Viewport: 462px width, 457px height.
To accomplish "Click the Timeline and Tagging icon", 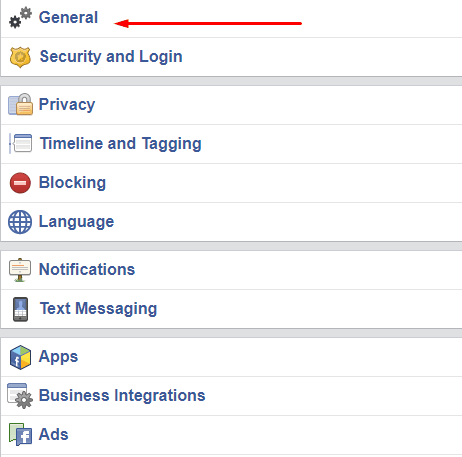I will coord(20,143).
